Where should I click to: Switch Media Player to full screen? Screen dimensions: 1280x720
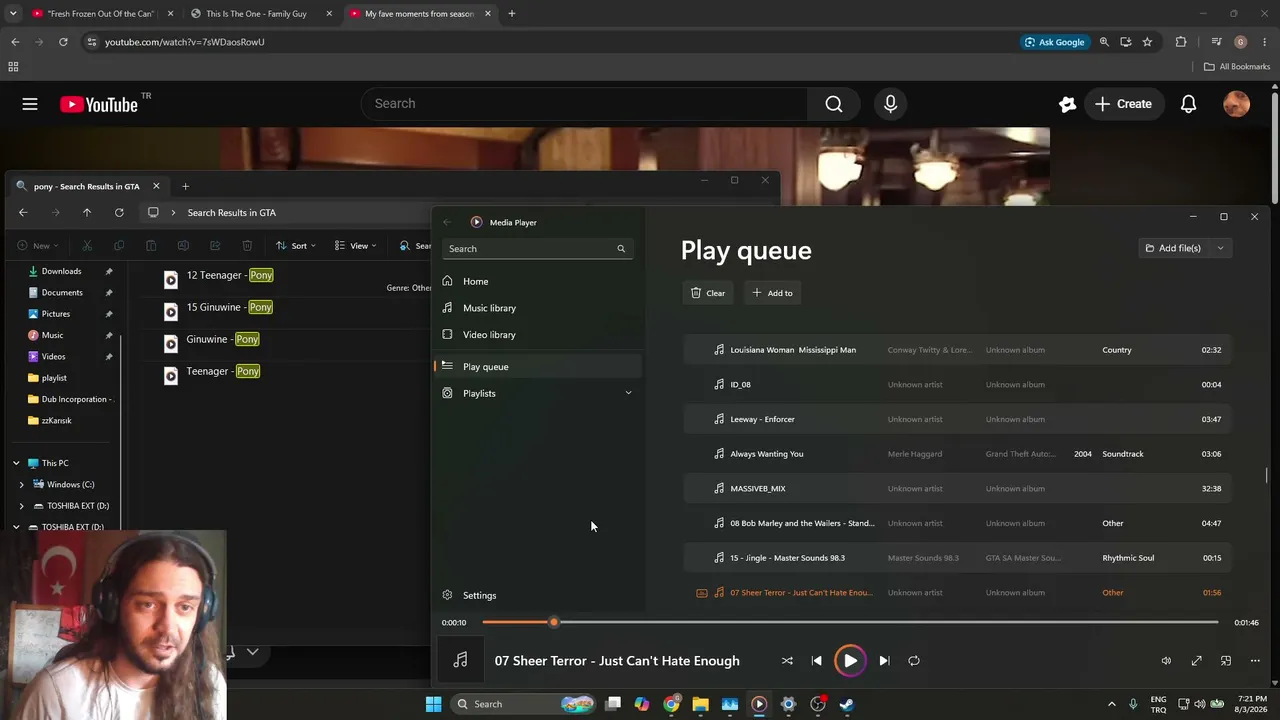(x=1196, y=661)
